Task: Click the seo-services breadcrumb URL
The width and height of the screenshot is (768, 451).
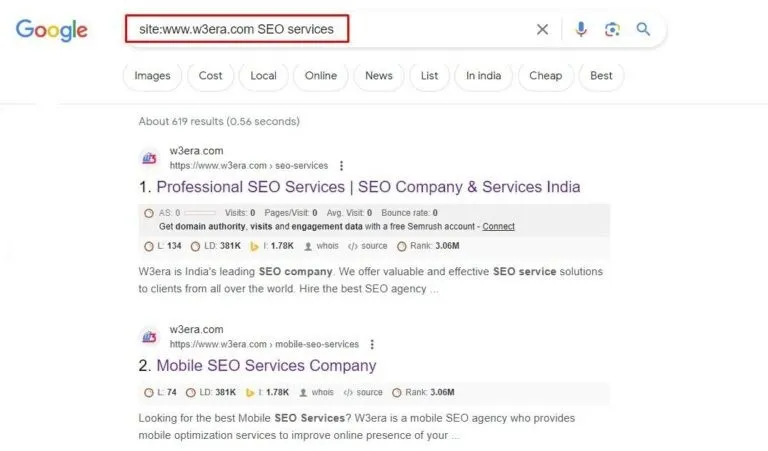Action: tap(249, 166)
